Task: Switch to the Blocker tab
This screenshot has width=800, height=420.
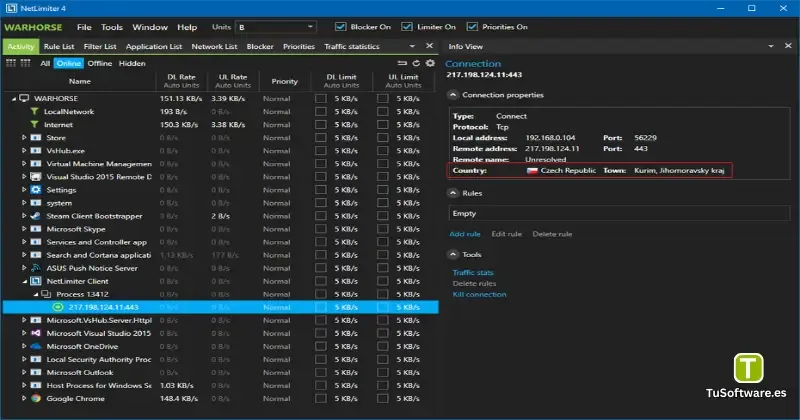Action: coord(260,46)
